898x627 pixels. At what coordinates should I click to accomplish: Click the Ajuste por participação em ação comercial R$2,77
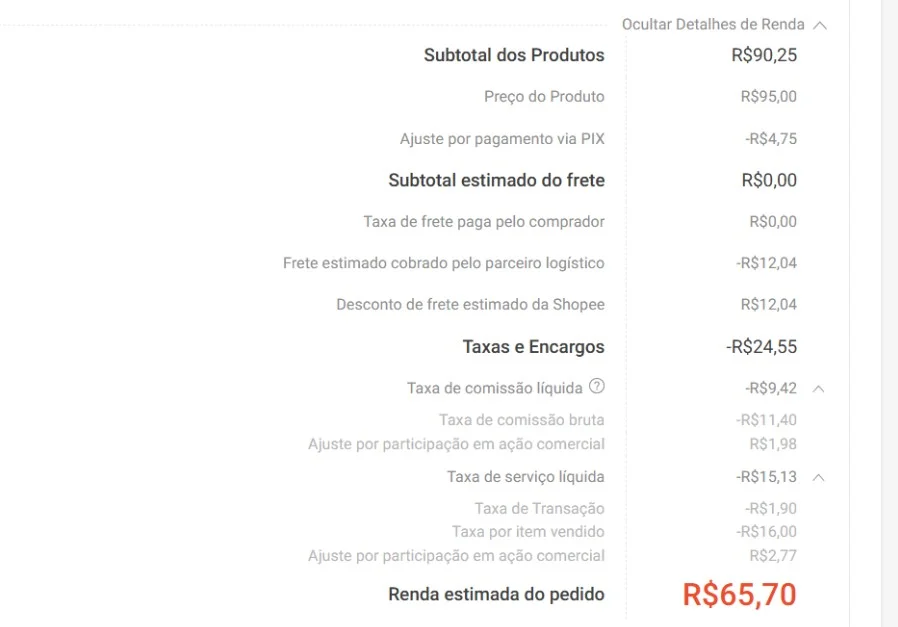(x=770, y=555)
